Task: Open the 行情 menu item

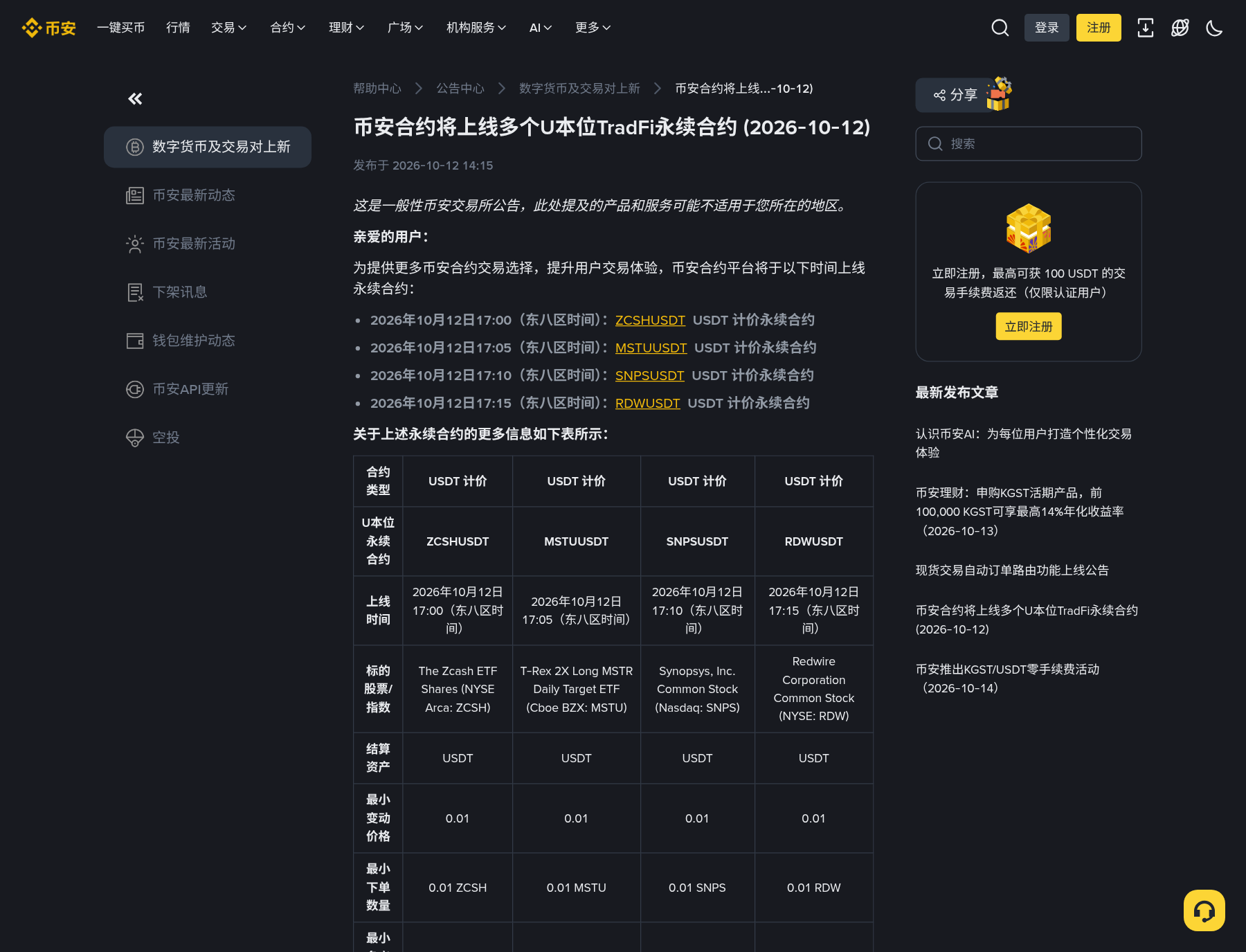Action: point(178,28)
